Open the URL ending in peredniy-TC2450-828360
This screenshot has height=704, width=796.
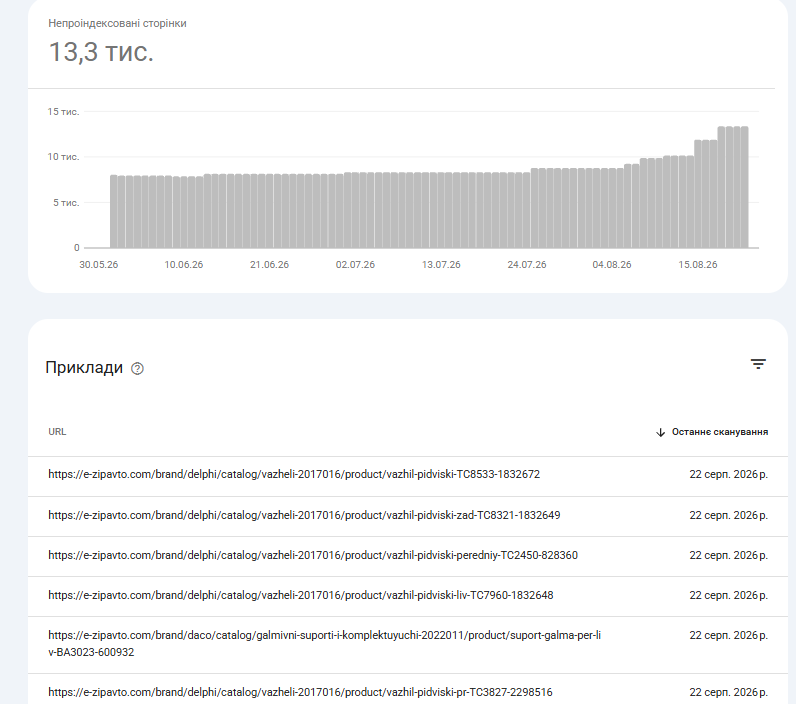point(313,555)
